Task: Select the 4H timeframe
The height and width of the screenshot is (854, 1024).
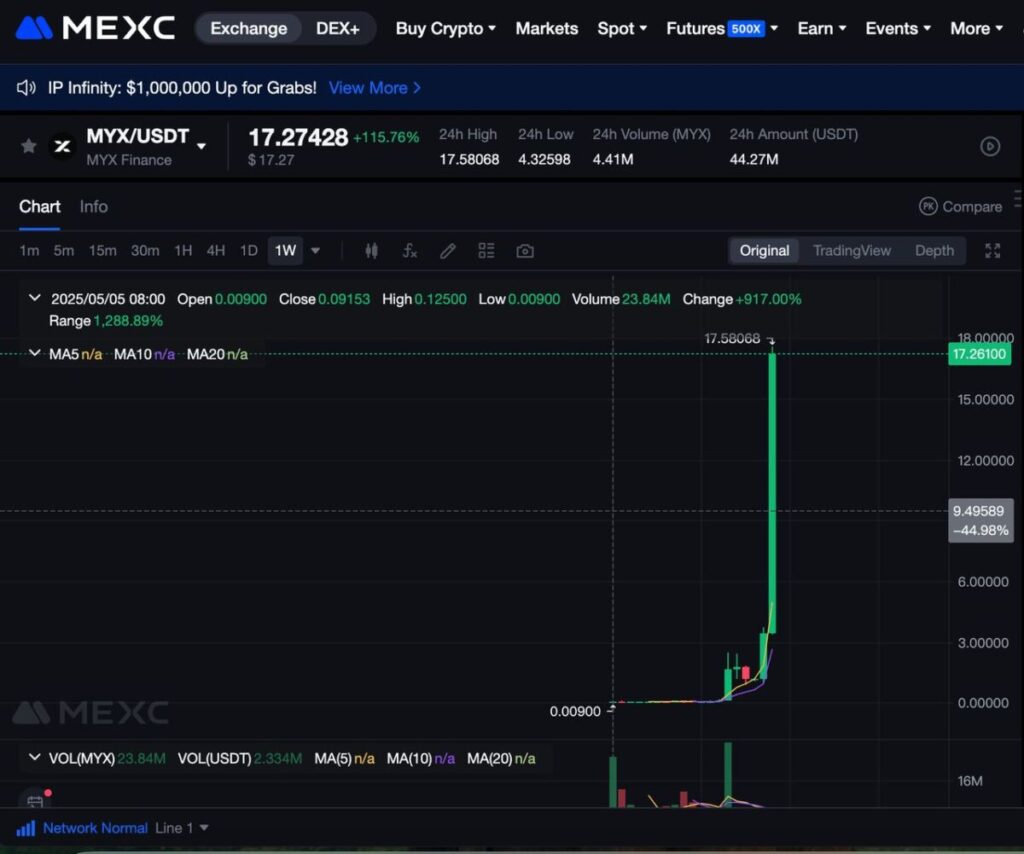Action: (216, 251)
